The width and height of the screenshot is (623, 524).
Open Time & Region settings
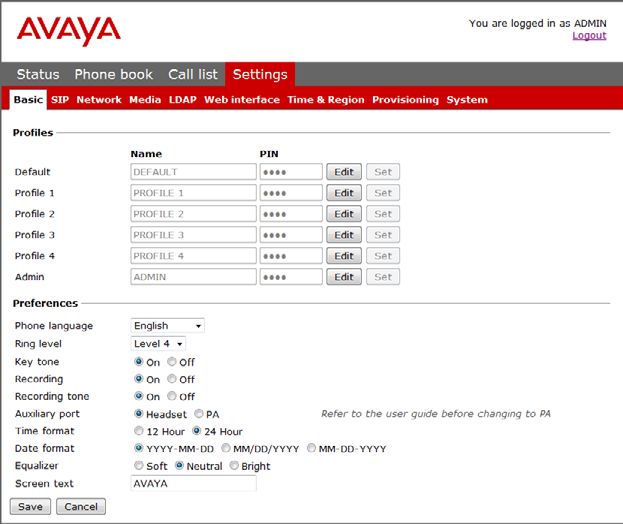click(326, 99)
